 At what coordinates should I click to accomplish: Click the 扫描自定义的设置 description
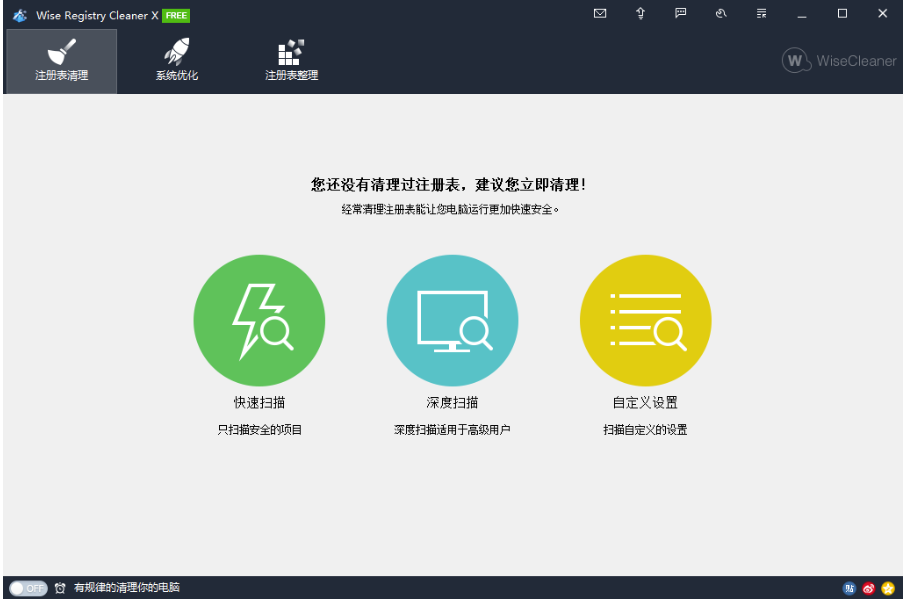click(x=645, y=429)
